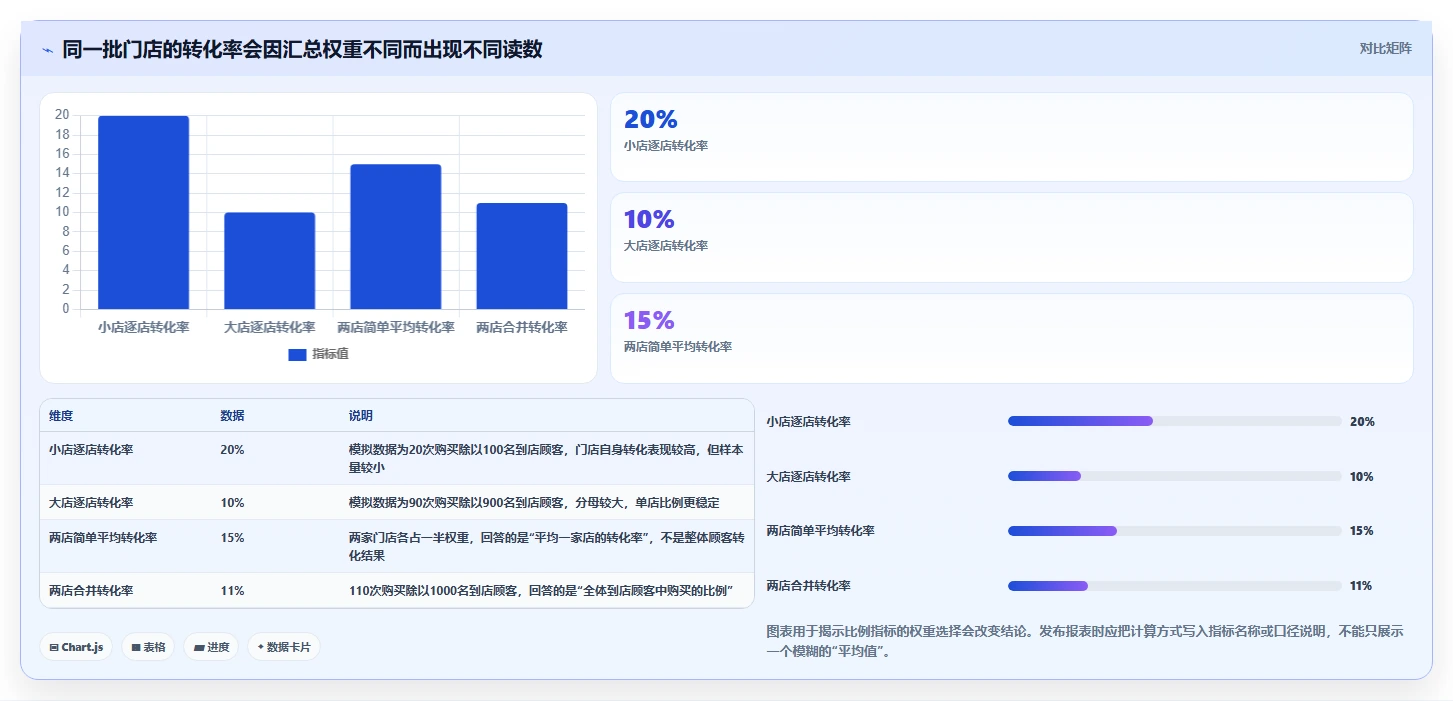Click x-axis label 两店合并转化率 under chart

(522, 327)
